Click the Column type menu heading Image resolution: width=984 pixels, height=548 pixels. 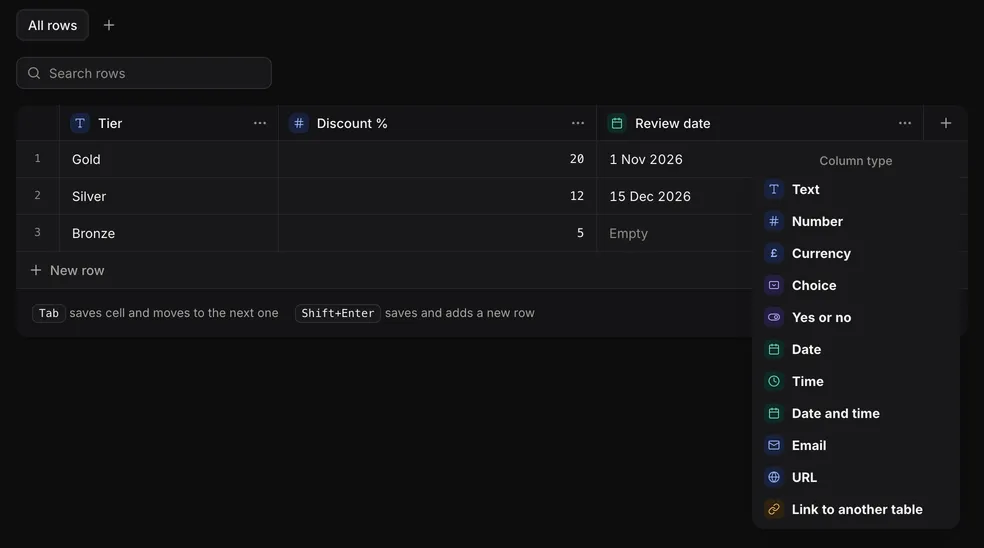(x=855, y=161)
